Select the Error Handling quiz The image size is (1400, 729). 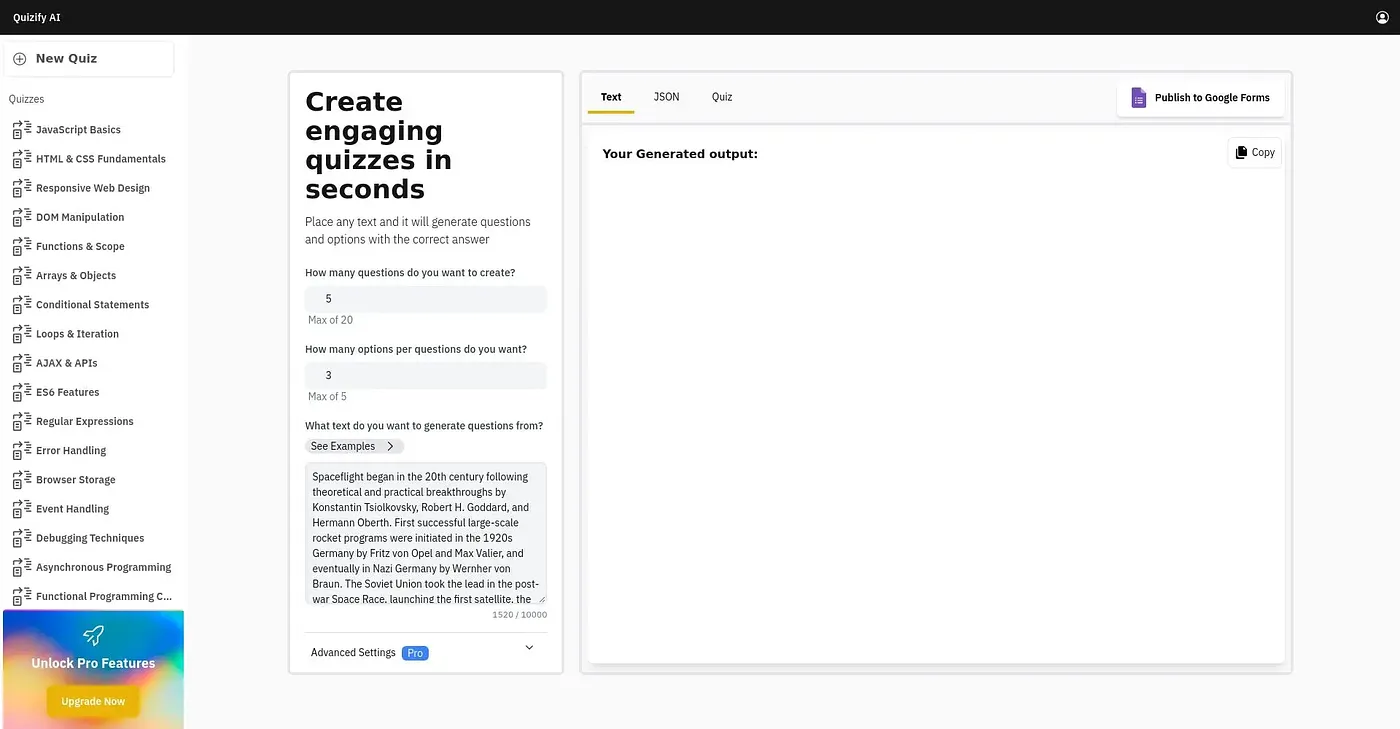coord(71,451)
